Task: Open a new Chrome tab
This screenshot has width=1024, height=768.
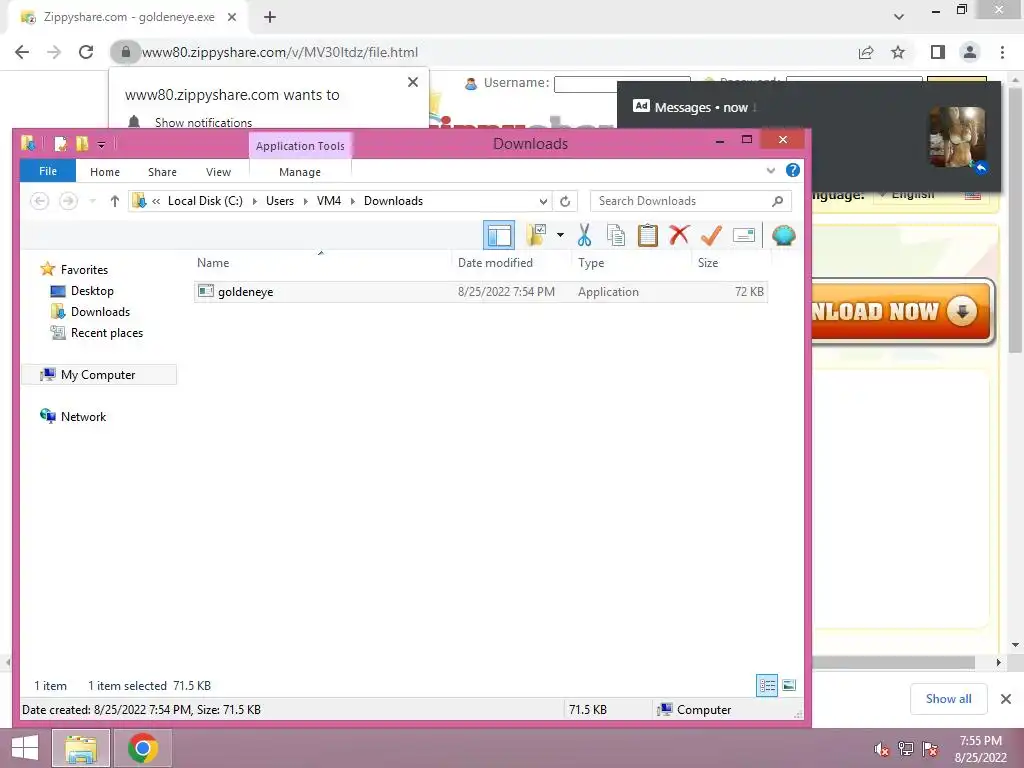Action: 270,17
